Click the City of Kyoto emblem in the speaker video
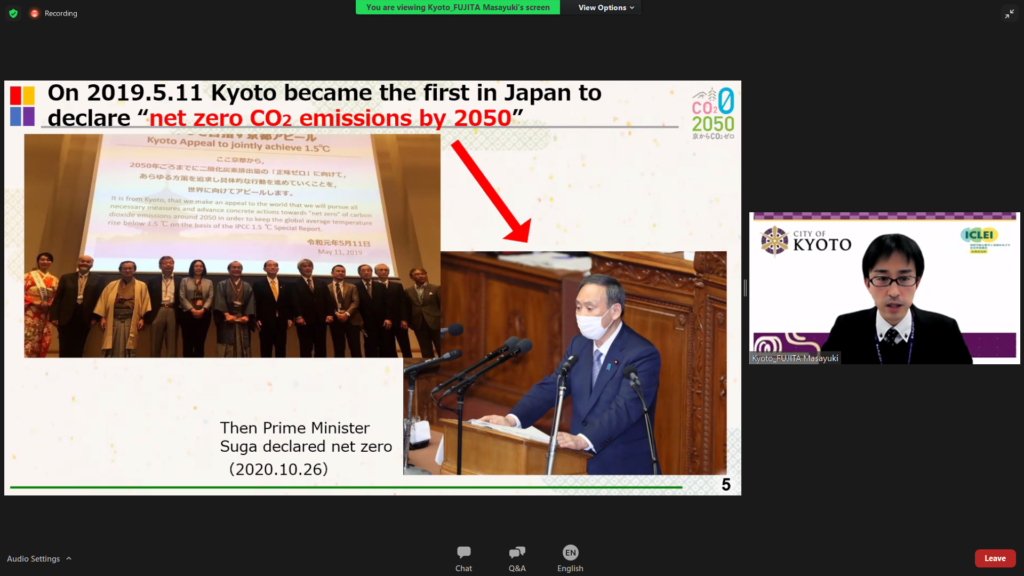This screenshot has height=576, width=1024. pyautogui.click(x=775, y=240)
